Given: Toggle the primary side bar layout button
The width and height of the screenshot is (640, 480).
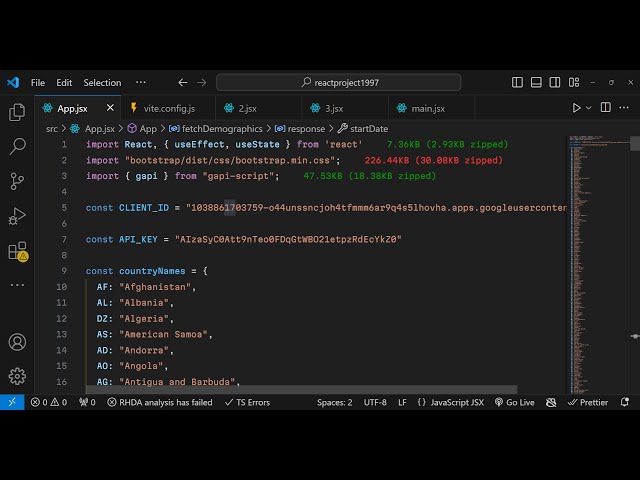Looking at the screenshot, I should [x=536, y=82].
